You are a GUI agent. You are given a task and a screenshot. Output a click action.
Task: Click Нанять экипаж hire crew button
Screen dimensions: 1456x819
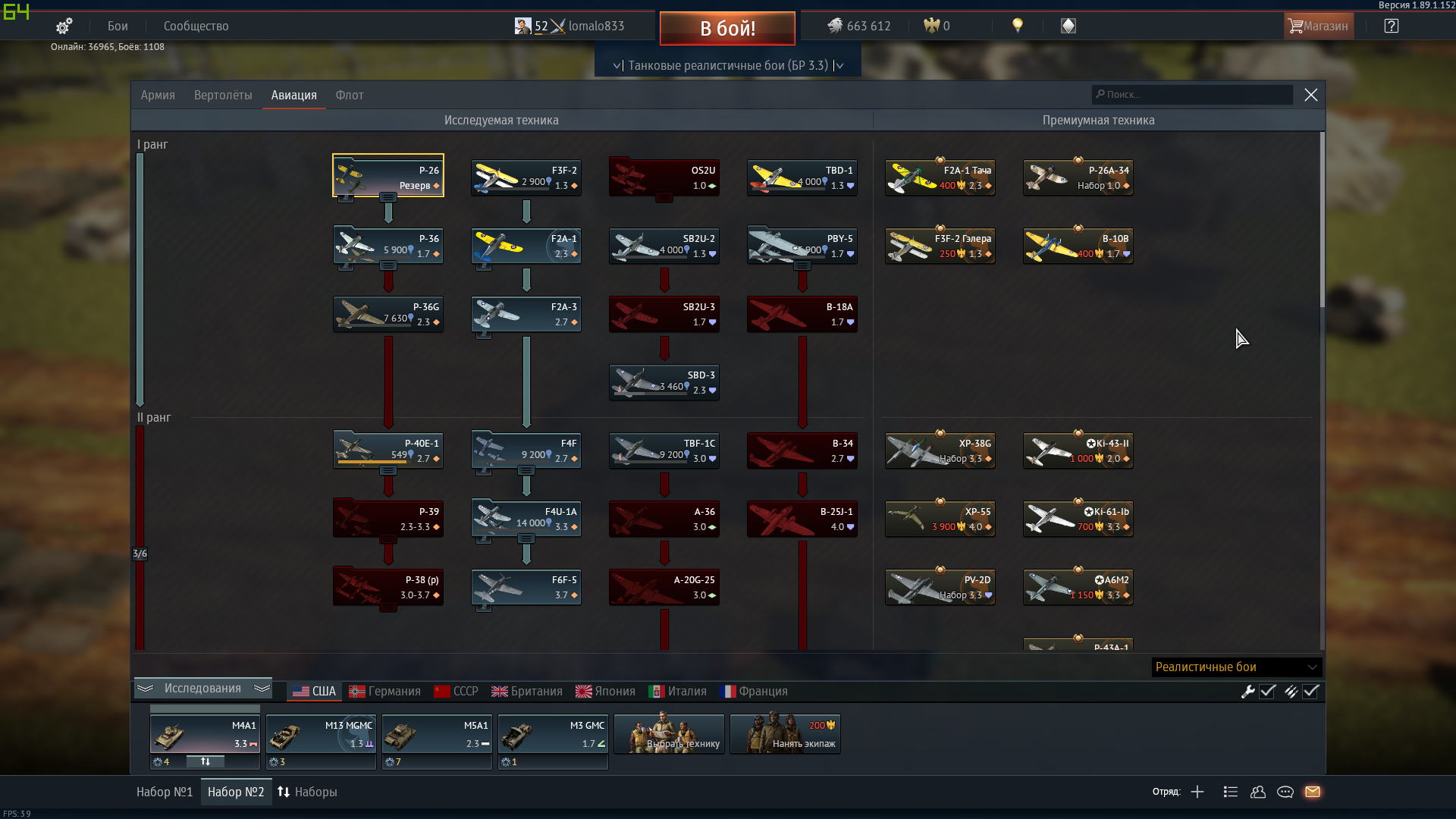point(785,734)
